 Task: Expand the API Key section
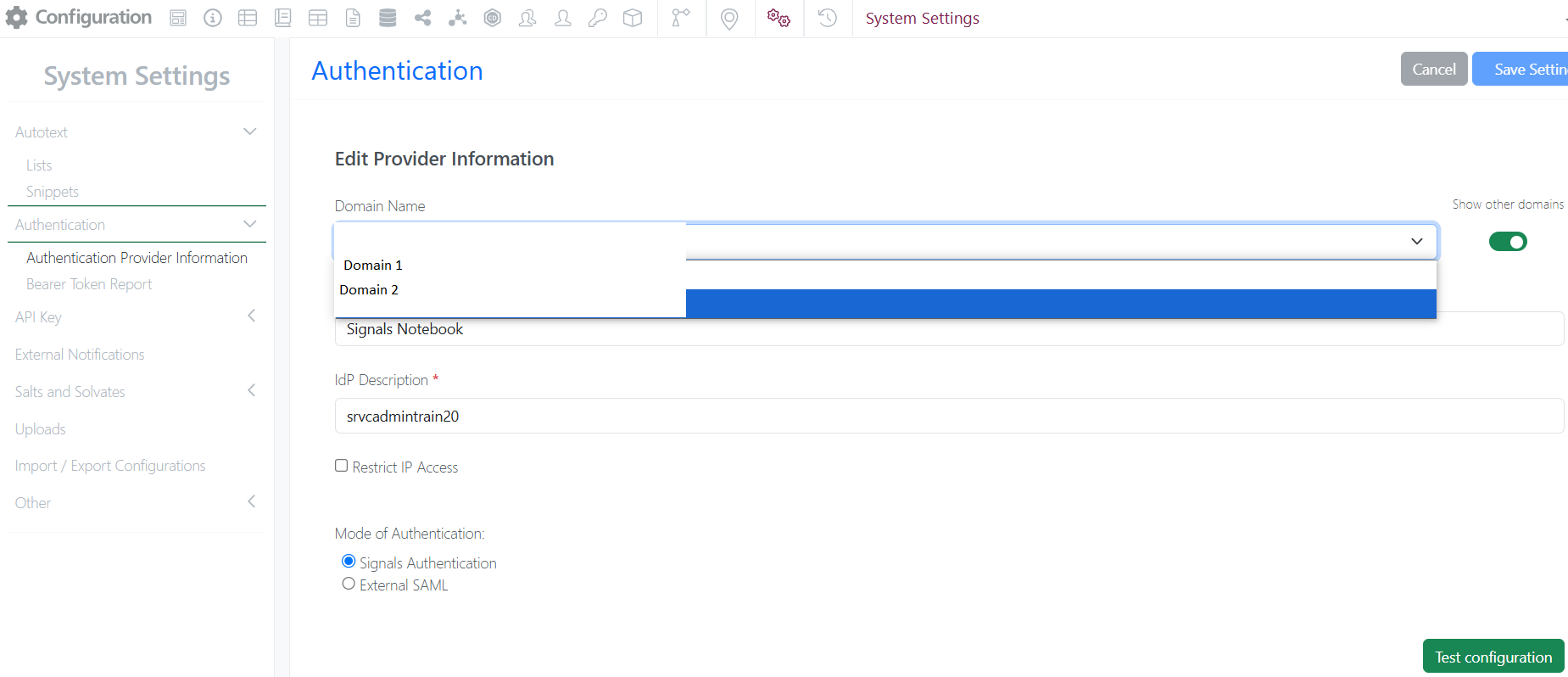pyautogui.click(x=251, y=316)
